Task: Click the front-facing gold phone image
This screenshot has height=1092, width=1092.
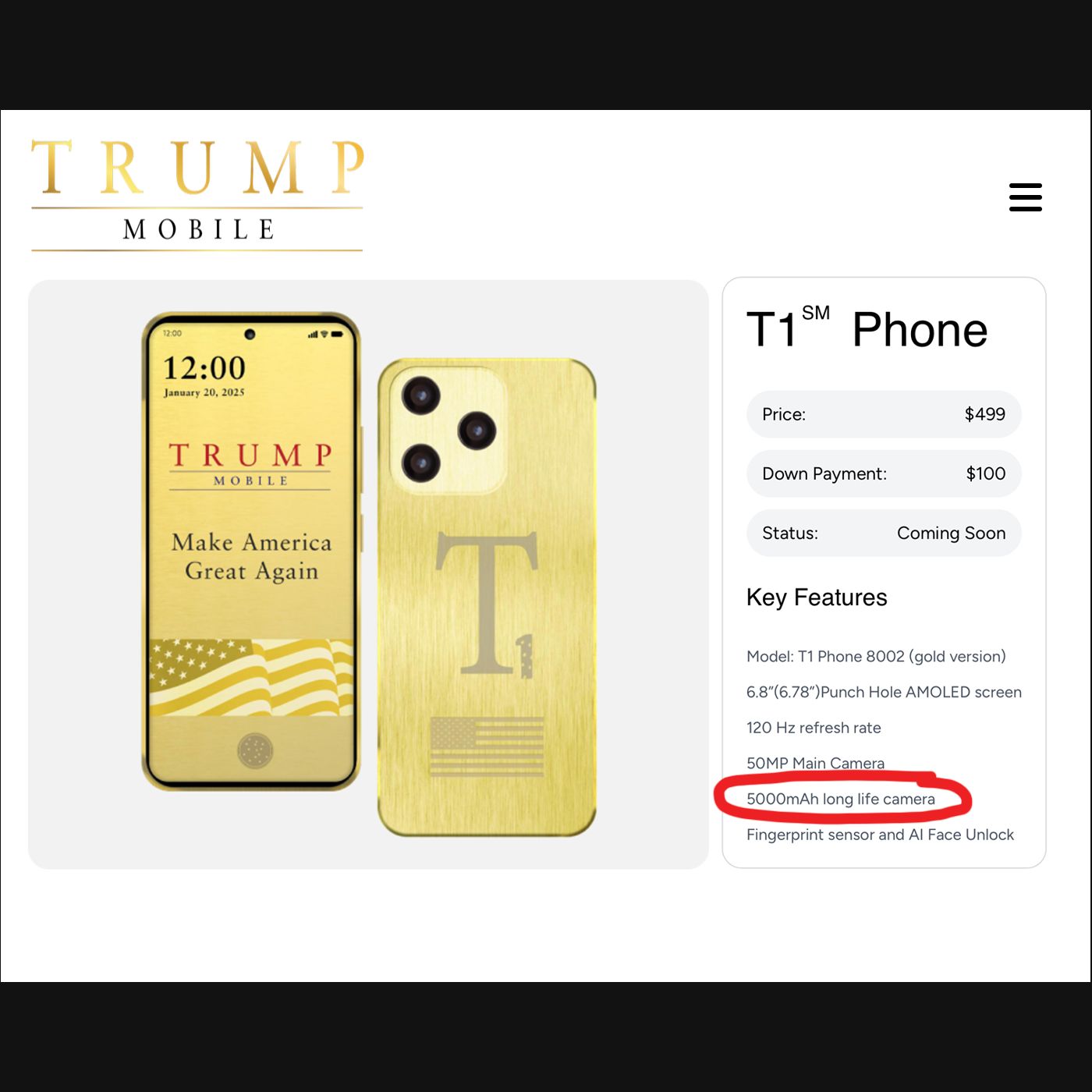Action: 251,551
